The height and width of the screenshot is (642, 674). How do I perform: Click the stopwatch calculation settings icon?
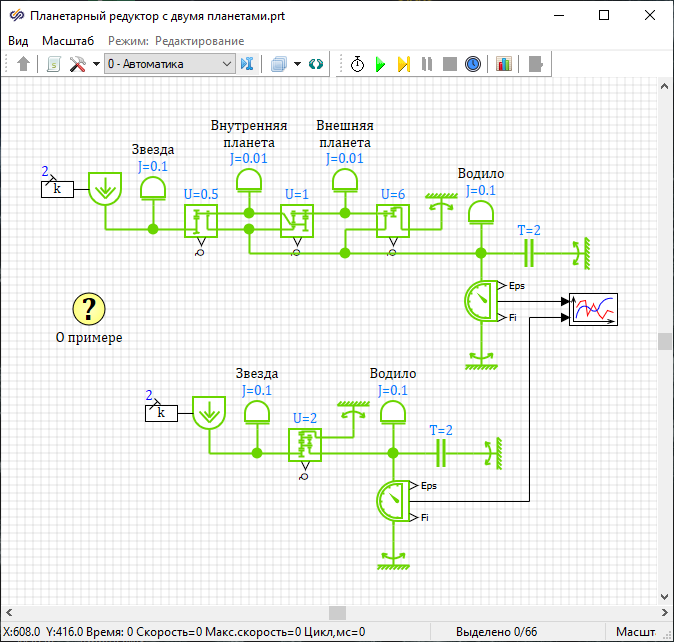[x=357, y=64]
